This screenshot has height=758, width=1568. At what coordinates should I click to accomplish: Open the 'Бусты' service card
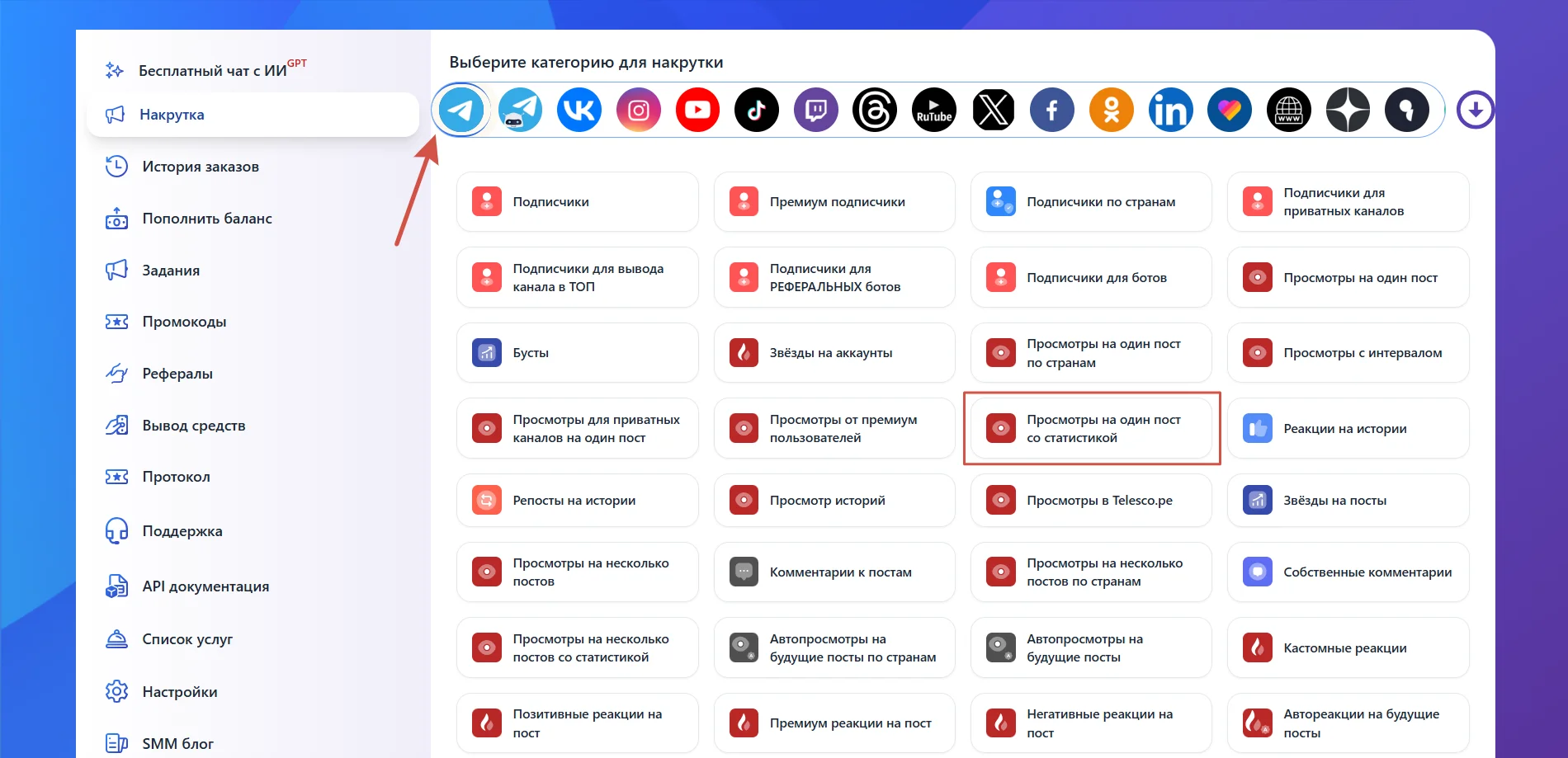pyautogui.click(x=578, y=353)
